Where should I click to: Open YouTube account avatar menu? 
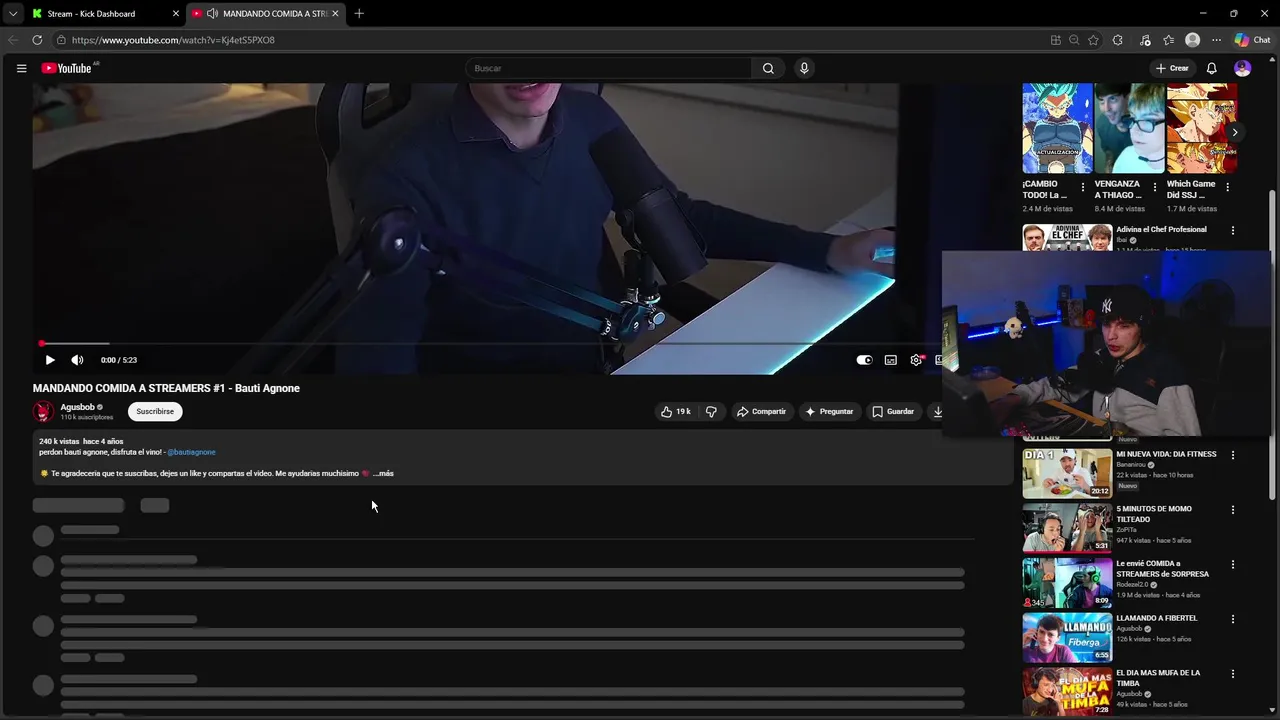tap(1242, 68)
